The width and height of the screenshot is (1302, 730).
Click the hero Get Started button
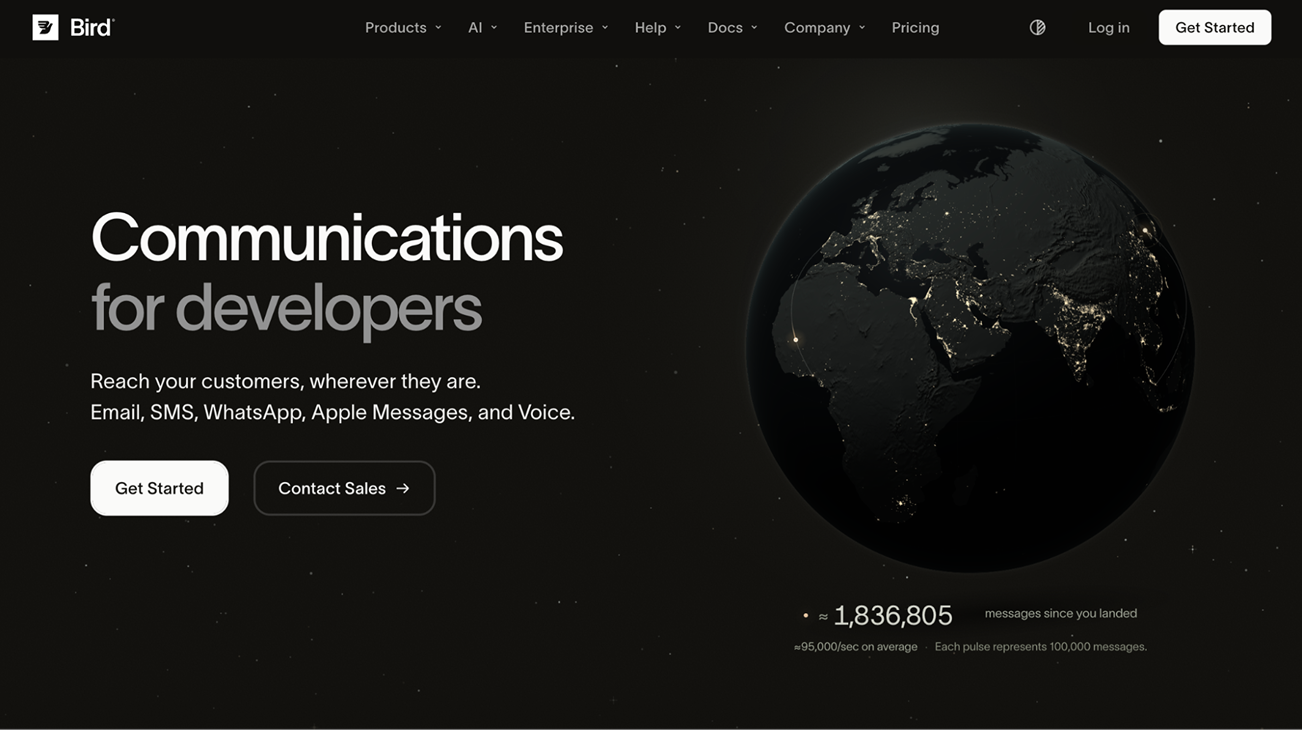[x=159, y=488]
